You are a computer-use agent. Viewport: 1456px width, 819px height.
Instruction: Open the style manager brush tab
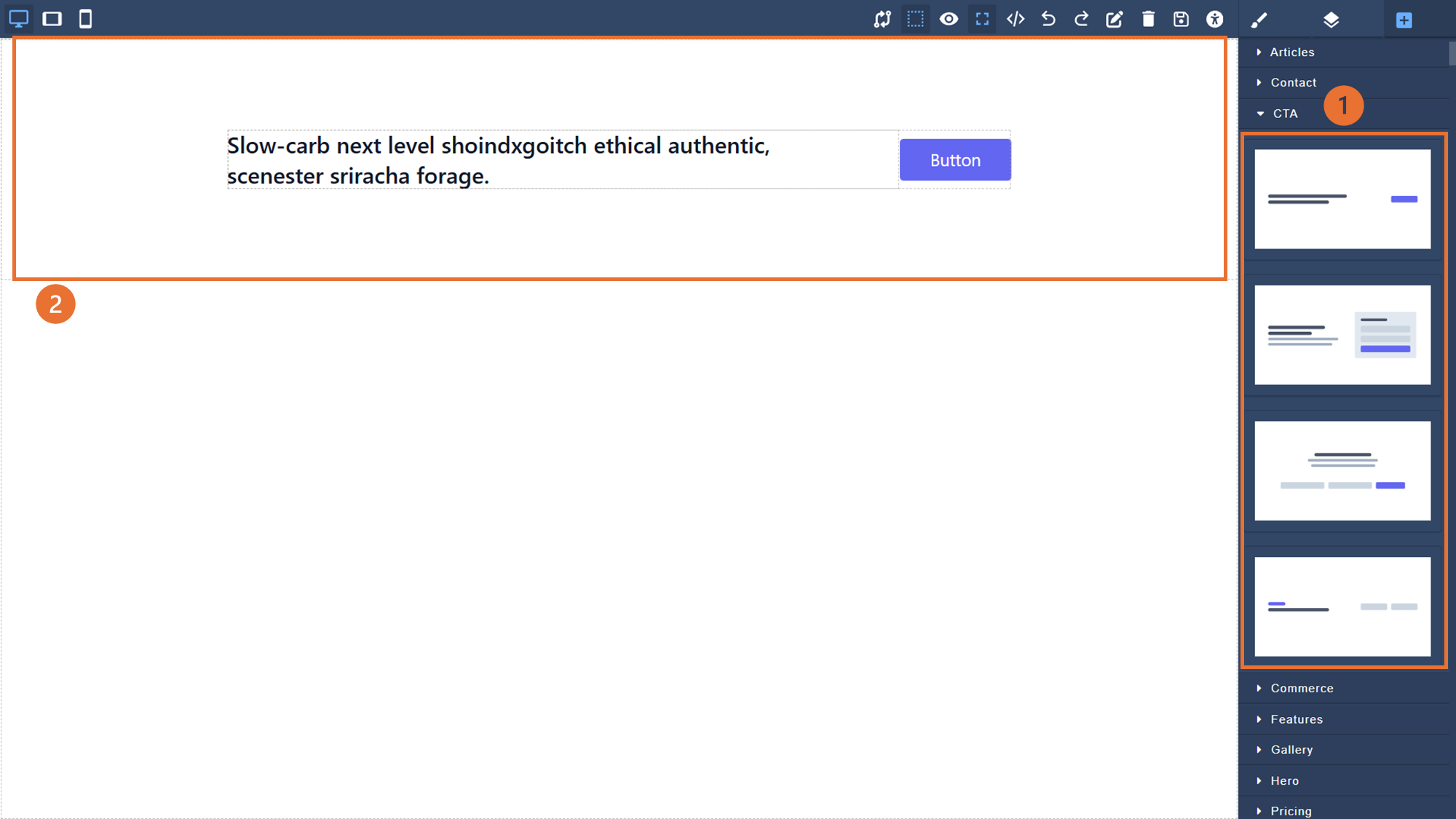coord(1259,20)
